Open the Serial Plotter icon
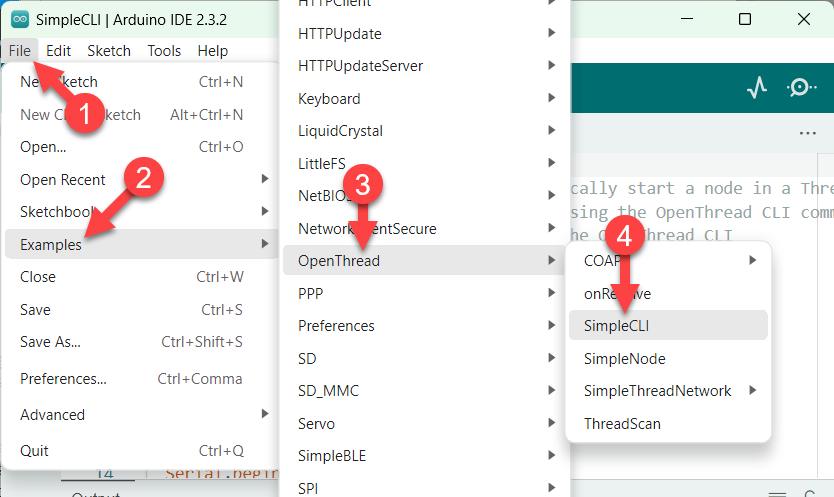This screenshot has height=497, width=834. (x=757, y=88)
